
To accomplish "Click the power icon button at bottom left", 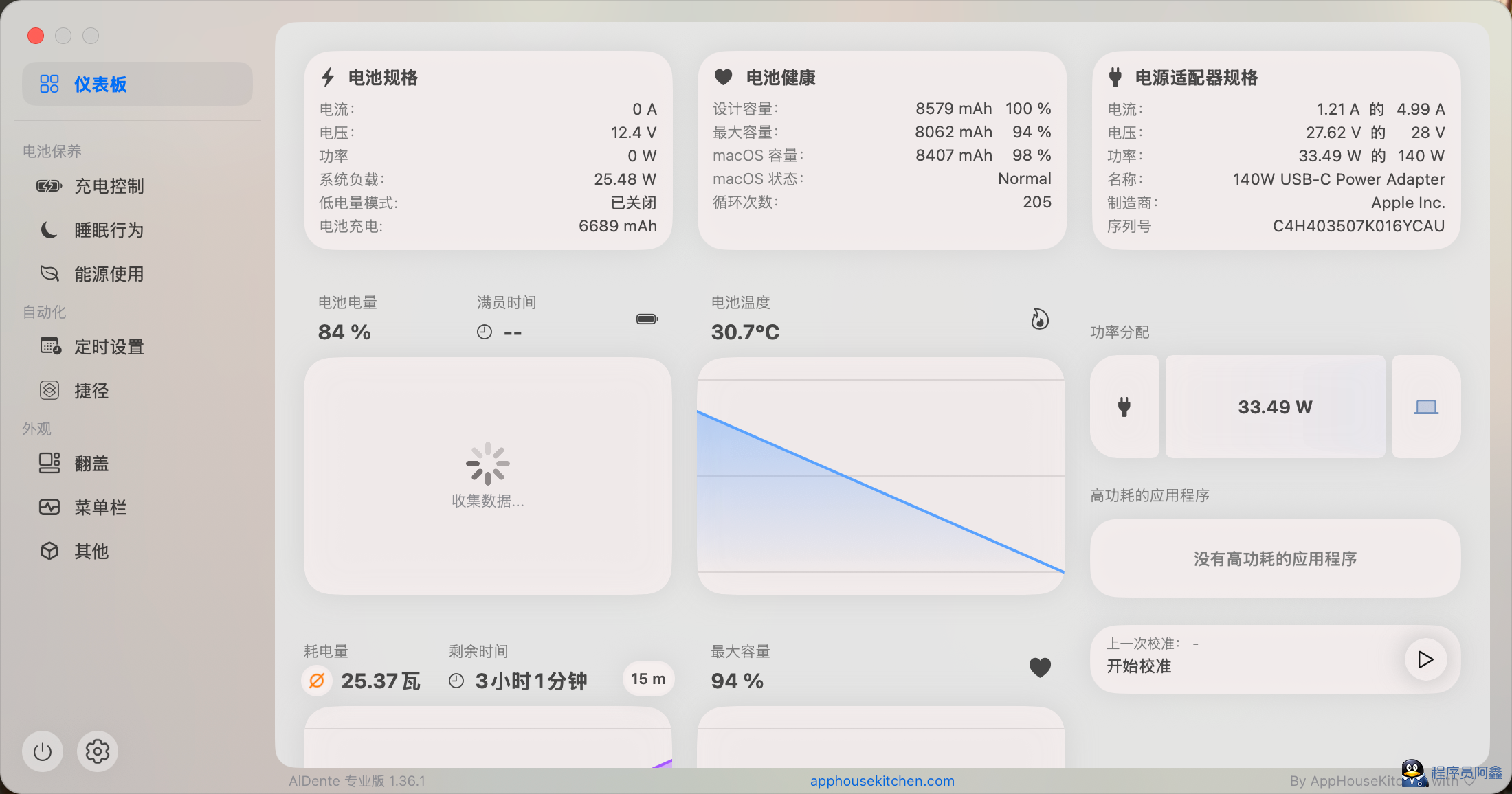I will [x=43, y=751].
